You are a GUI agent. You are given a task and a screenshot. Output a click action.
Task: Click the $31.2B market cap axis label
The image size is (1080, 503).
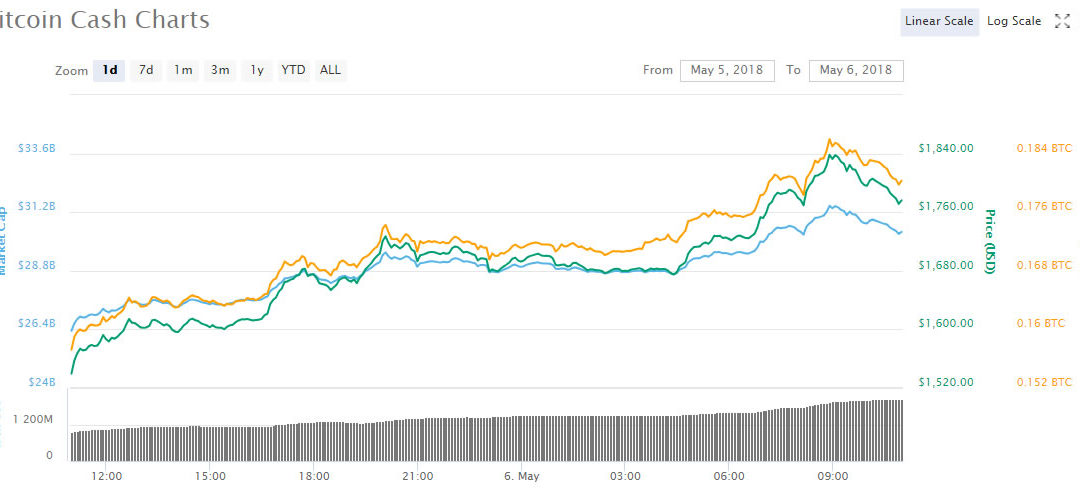pos(37,207)
